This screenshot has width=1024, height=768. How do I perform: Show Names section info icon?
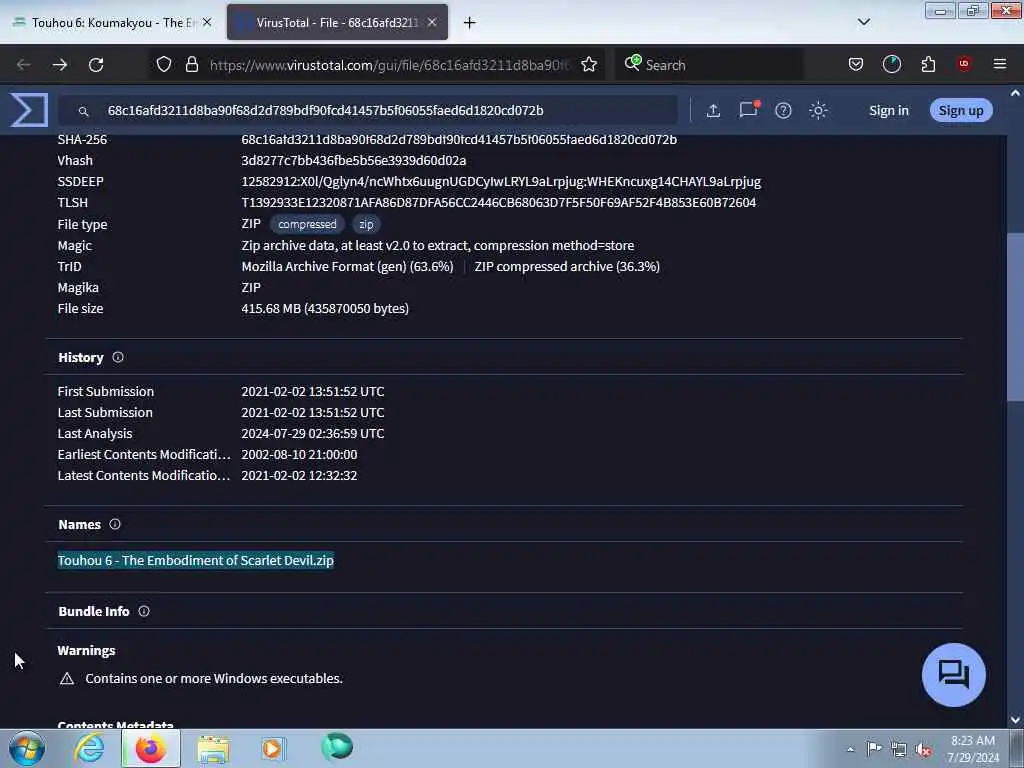[x=115, y=524]
